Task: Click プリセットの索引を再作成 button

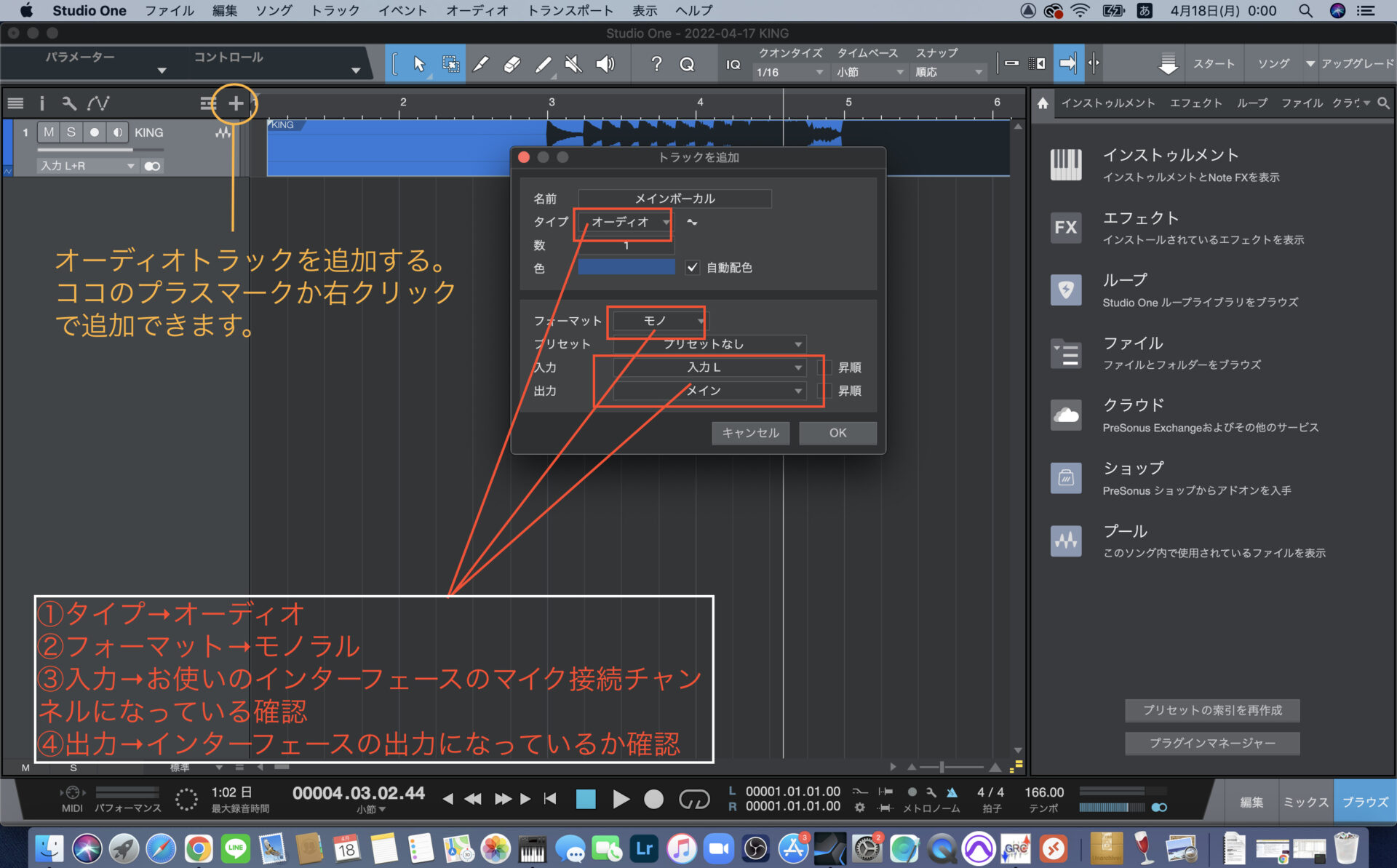Action: (1212, 710)
